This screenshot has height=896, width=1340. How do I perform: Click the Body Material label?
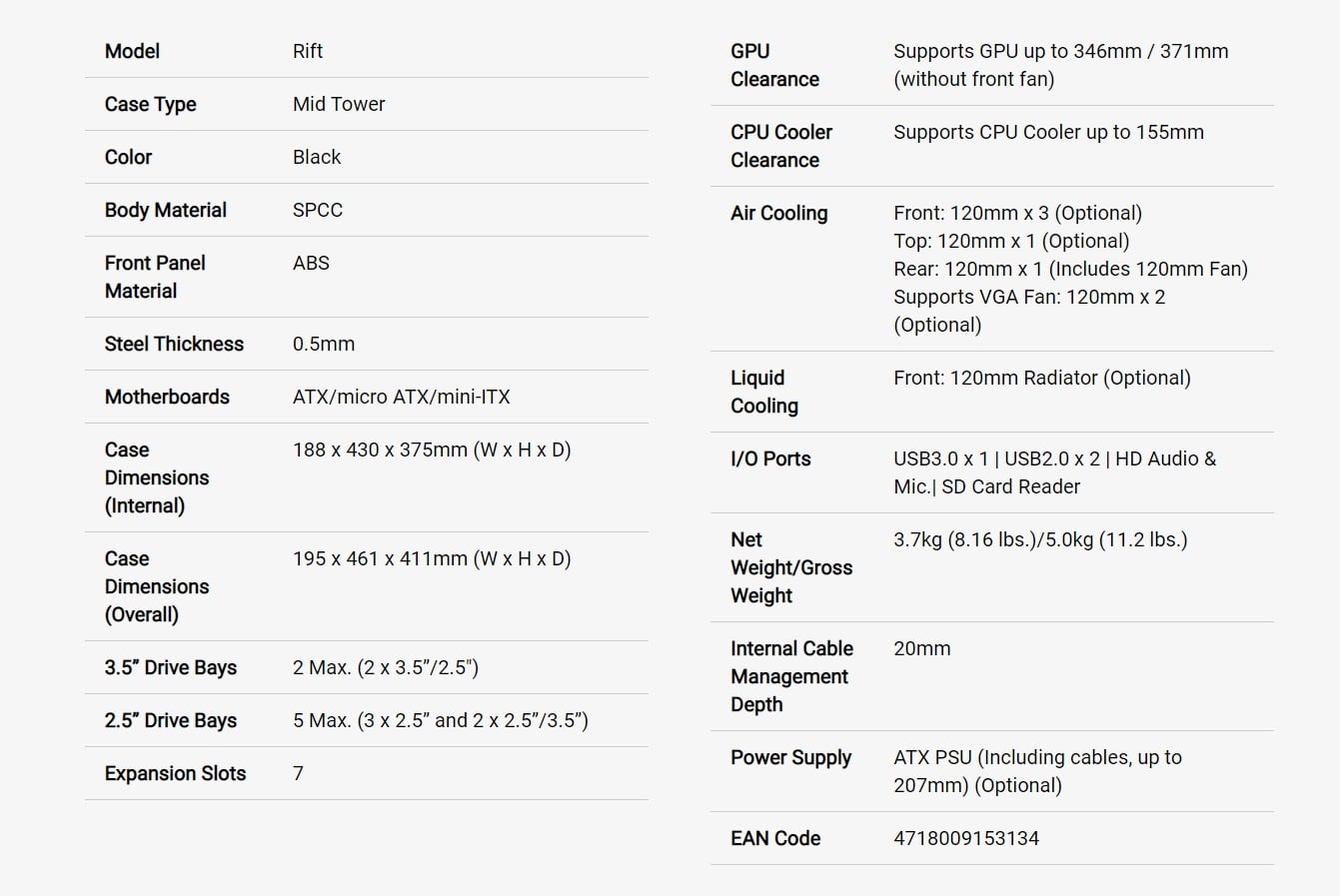pos(166,210)
